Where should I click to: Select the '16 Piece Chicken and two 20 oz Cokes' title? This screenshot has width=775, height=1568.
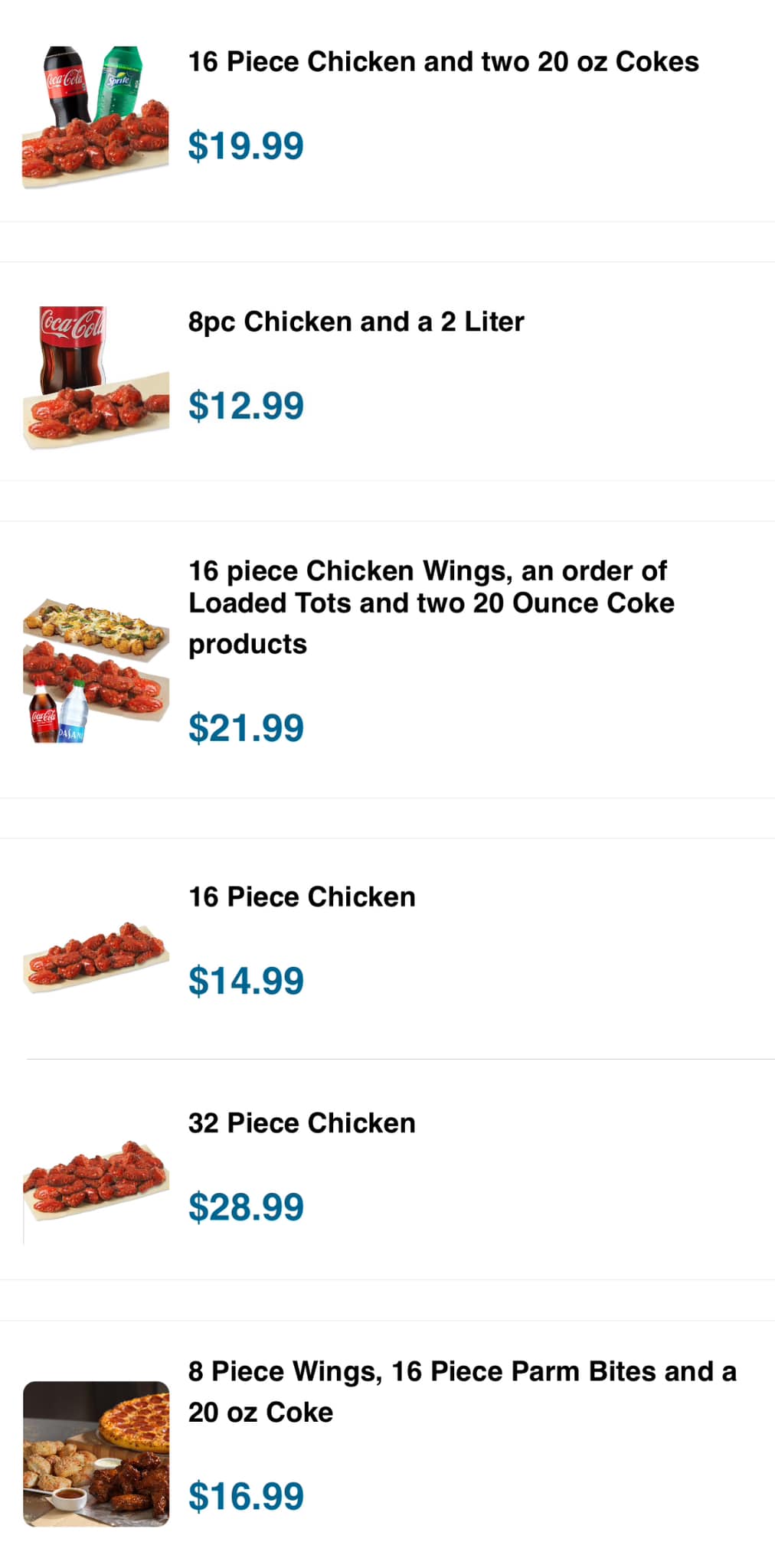pos(443,62)
